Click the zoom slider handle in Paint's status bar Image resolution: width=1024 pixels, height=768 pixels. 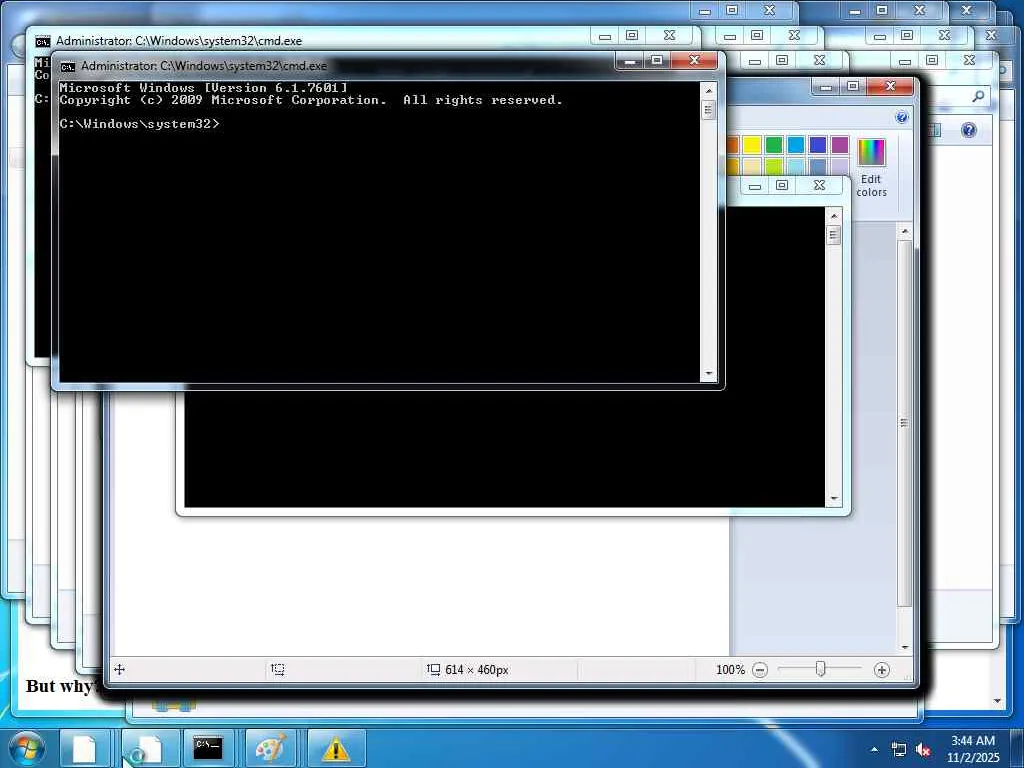coord(821,669)
